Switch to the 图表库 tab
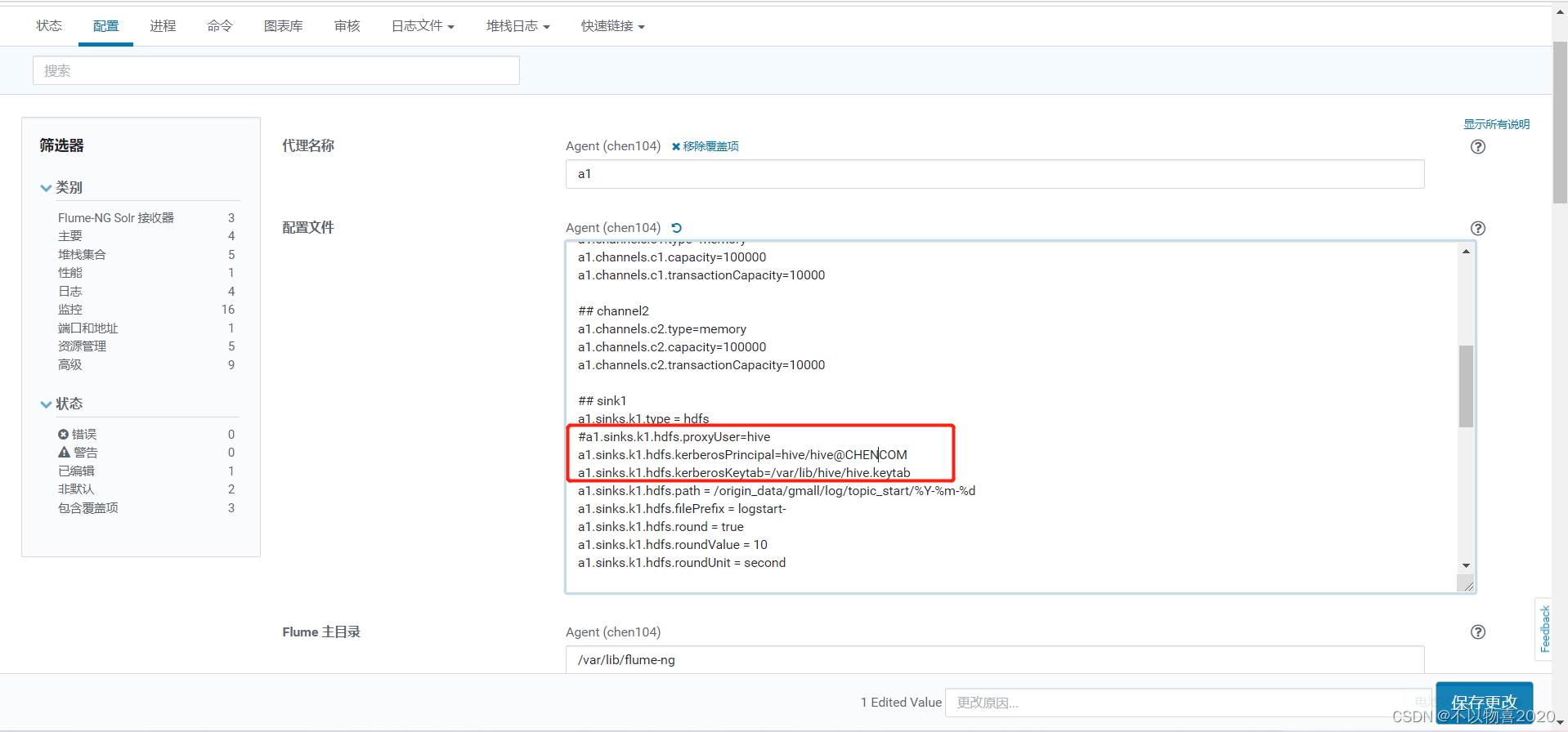1568x732 pixels. click(284, 26)
